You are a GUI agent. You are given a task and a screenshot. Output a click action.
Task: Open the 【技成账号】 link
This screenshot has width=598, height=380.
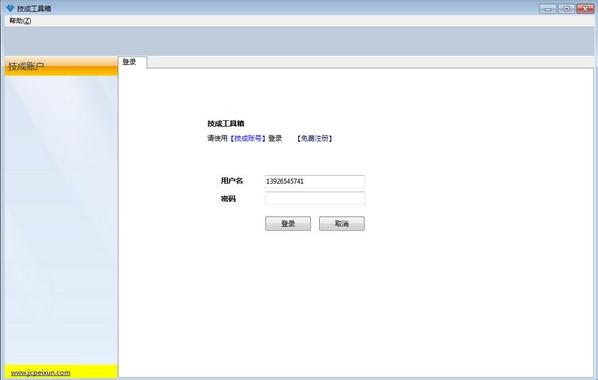point(248,138)
